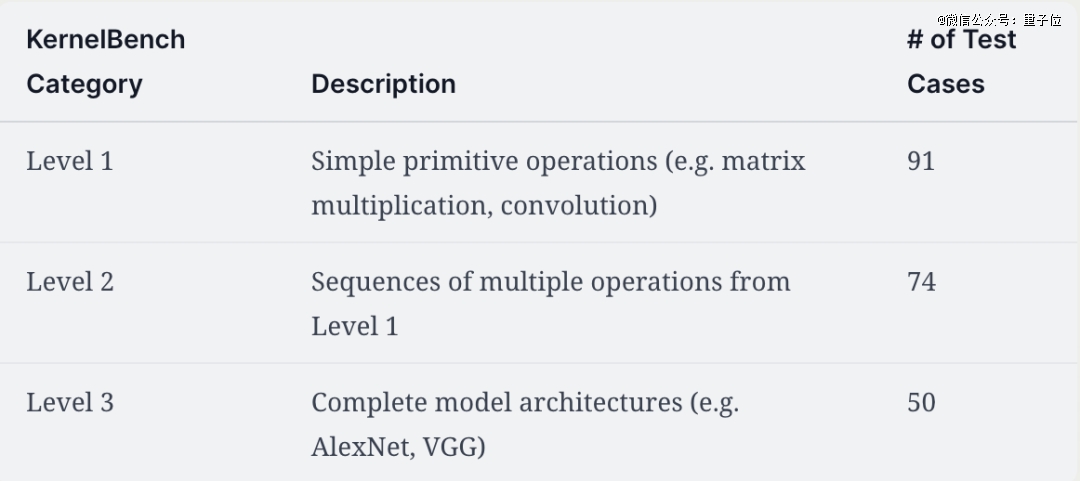Click the word 'convolution)' in Level 1 row
The width and height of the screenshot is (1080, 481).
click(x=578, y=206)
